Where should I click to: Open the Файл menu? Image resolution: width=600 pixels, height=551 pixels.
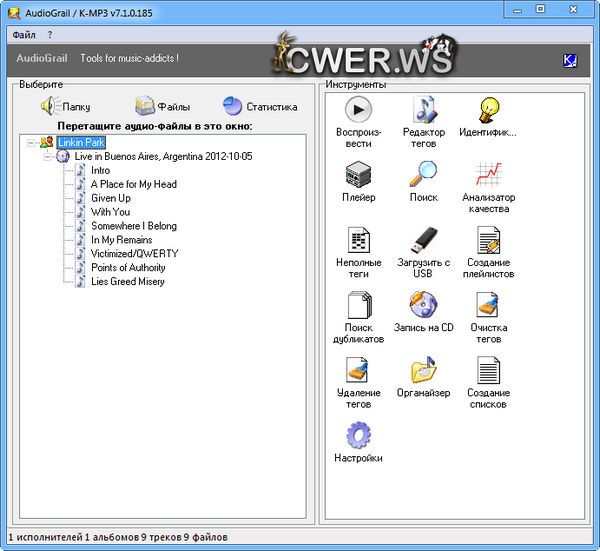pyautogui.click(x=24, y=34)
